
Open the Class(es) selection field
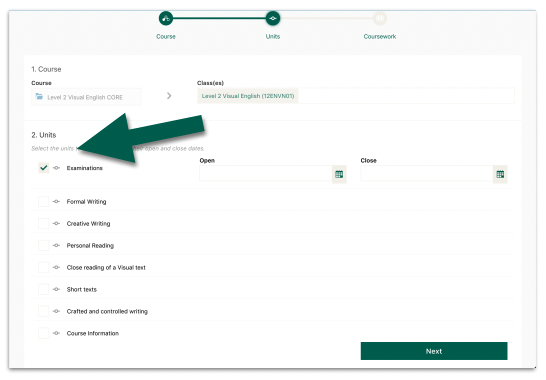(x=356, y=96)
